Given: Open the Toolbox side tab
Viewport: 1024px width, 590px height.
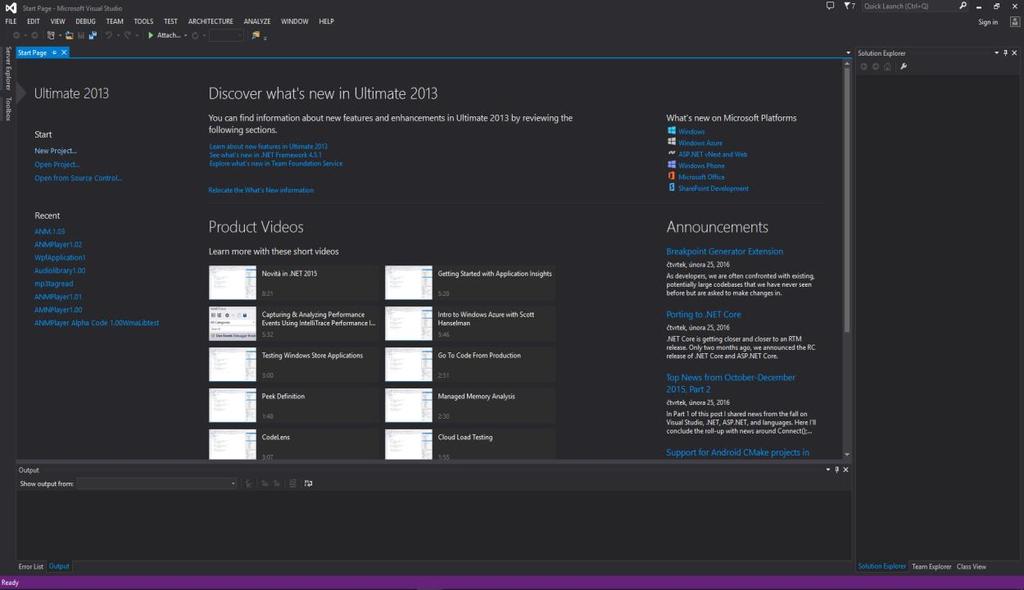Looking at the screenshot, I should (8, 108).
